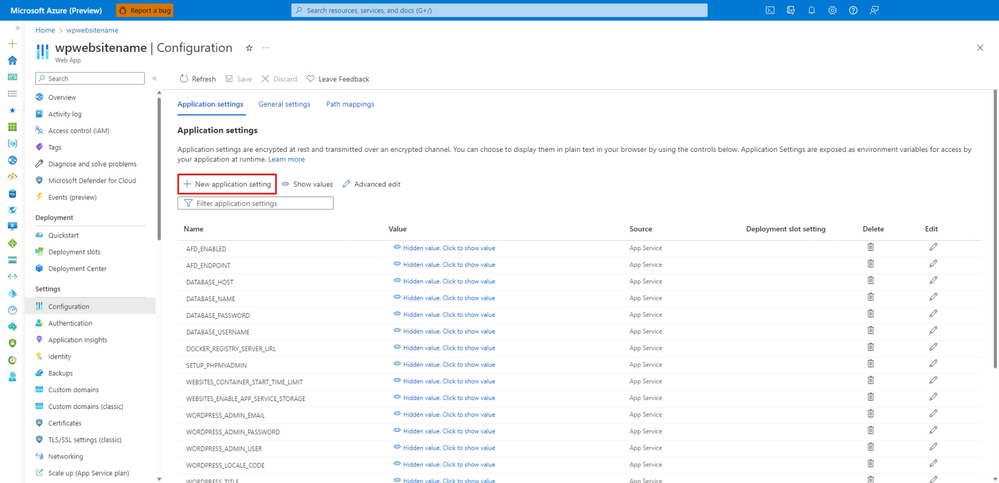This screenshot has width=999, height=483.
Task: Open portal settings gear icon
Action: [x=832, y=10]
